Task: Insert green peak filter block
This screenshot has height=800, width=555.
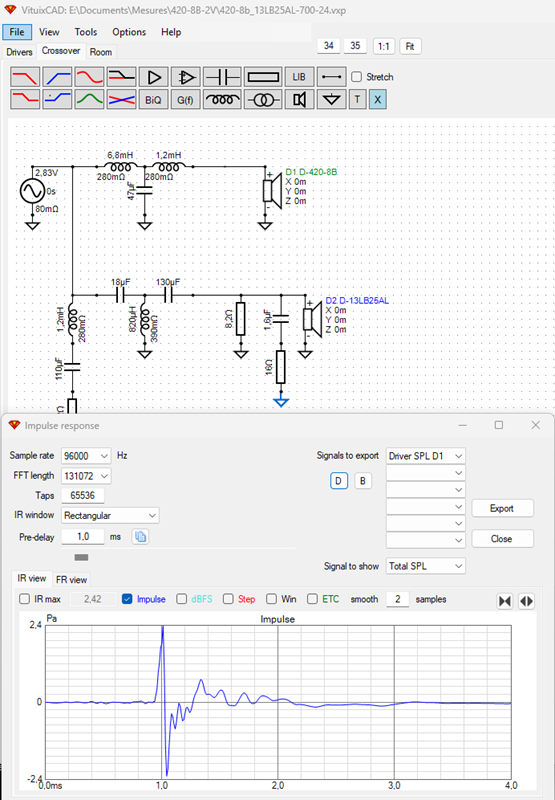Action: click(x=89, y=99)
